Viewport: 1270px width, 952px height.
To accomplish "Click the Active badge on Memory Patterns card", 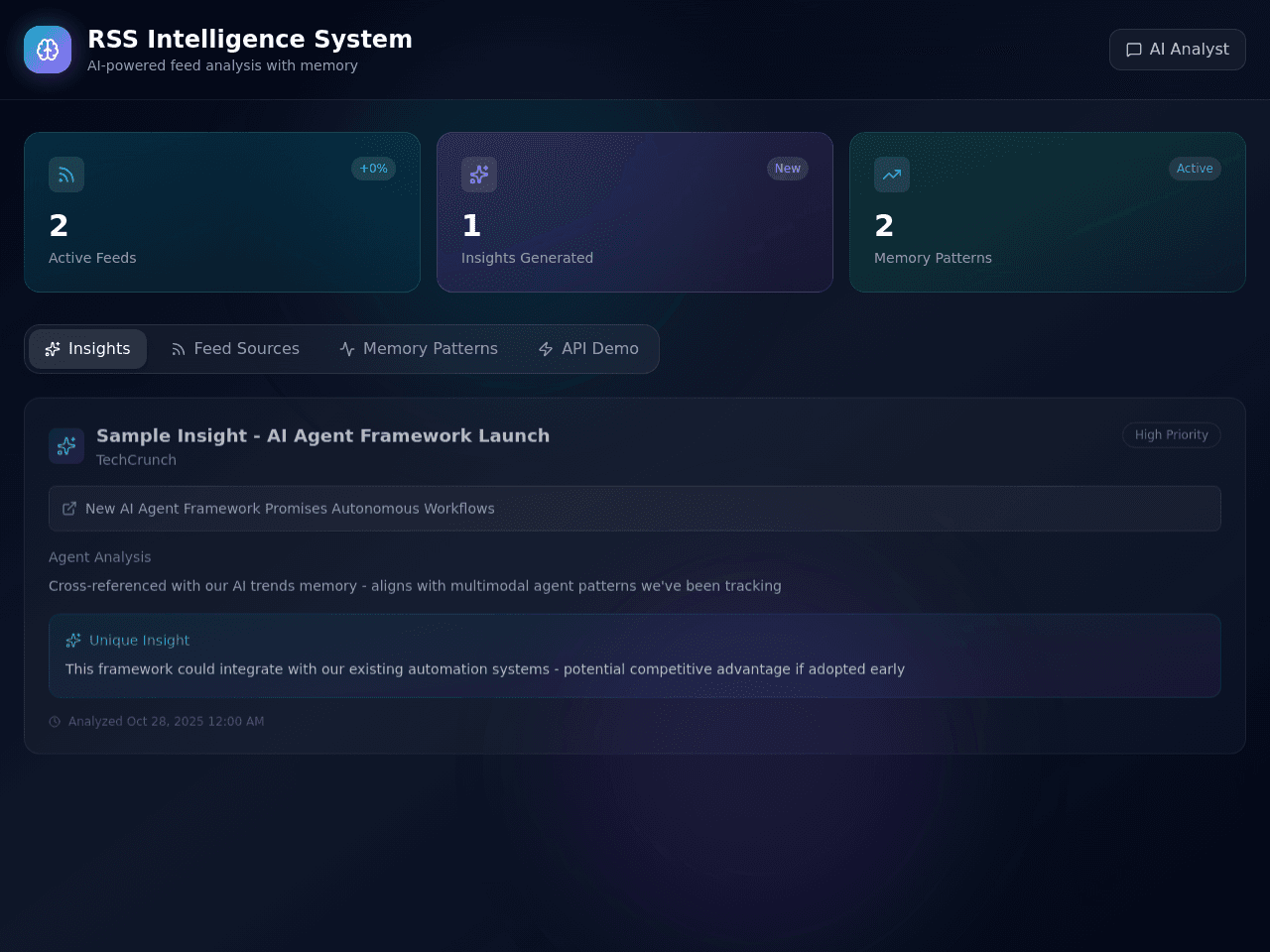I will [1195, 169].
